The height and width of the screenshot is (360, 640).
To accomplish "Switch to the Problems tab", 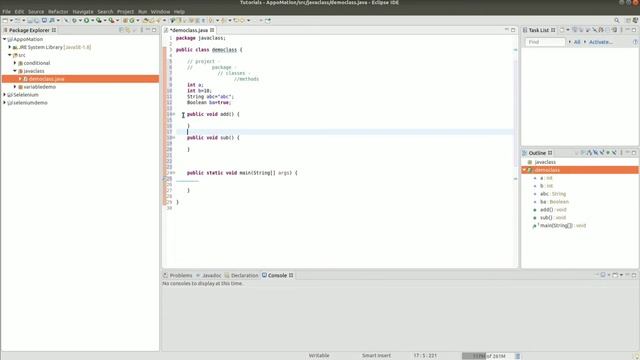I will pos(178,276).
